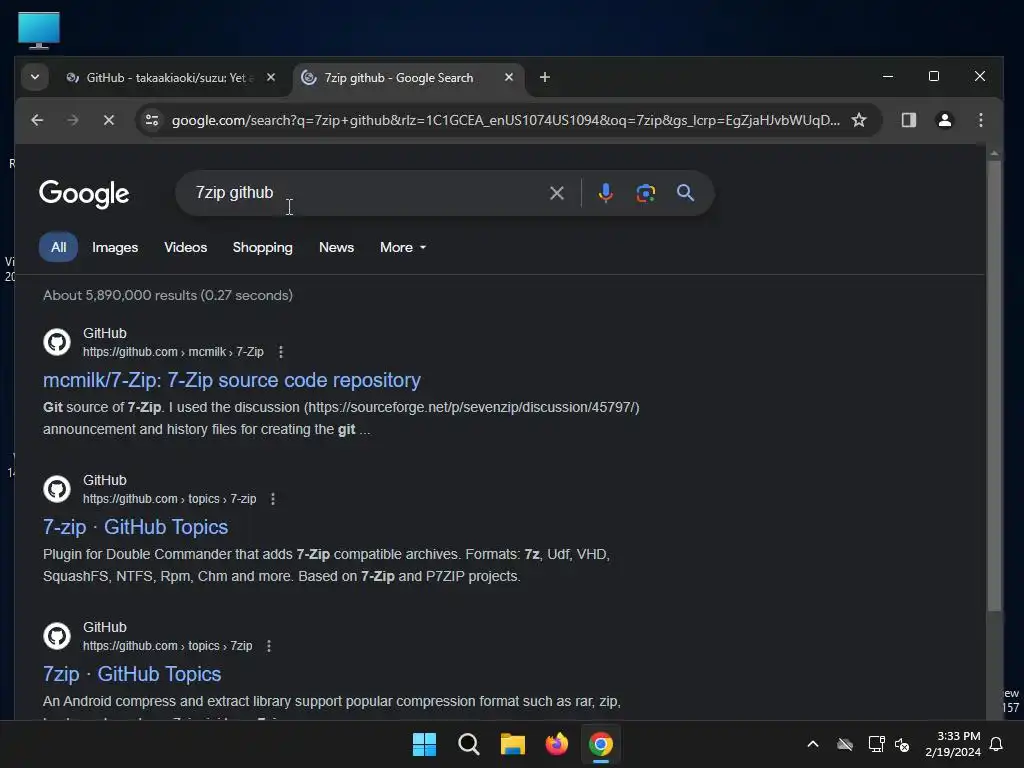Open the 7zip · GitHub Topics link

click(132, 674)
